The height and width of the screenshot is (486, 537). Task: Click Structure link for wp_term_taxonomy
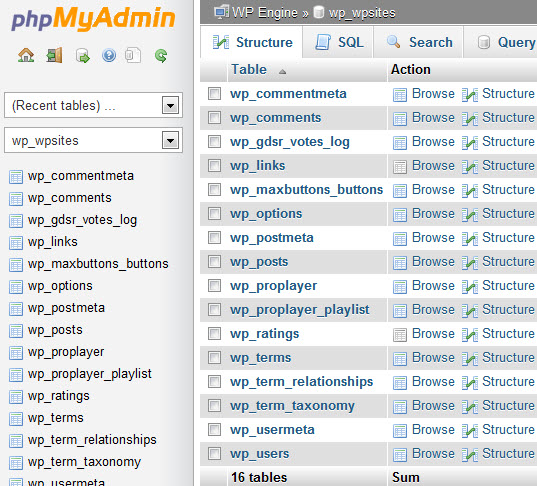tap(508, 406)
